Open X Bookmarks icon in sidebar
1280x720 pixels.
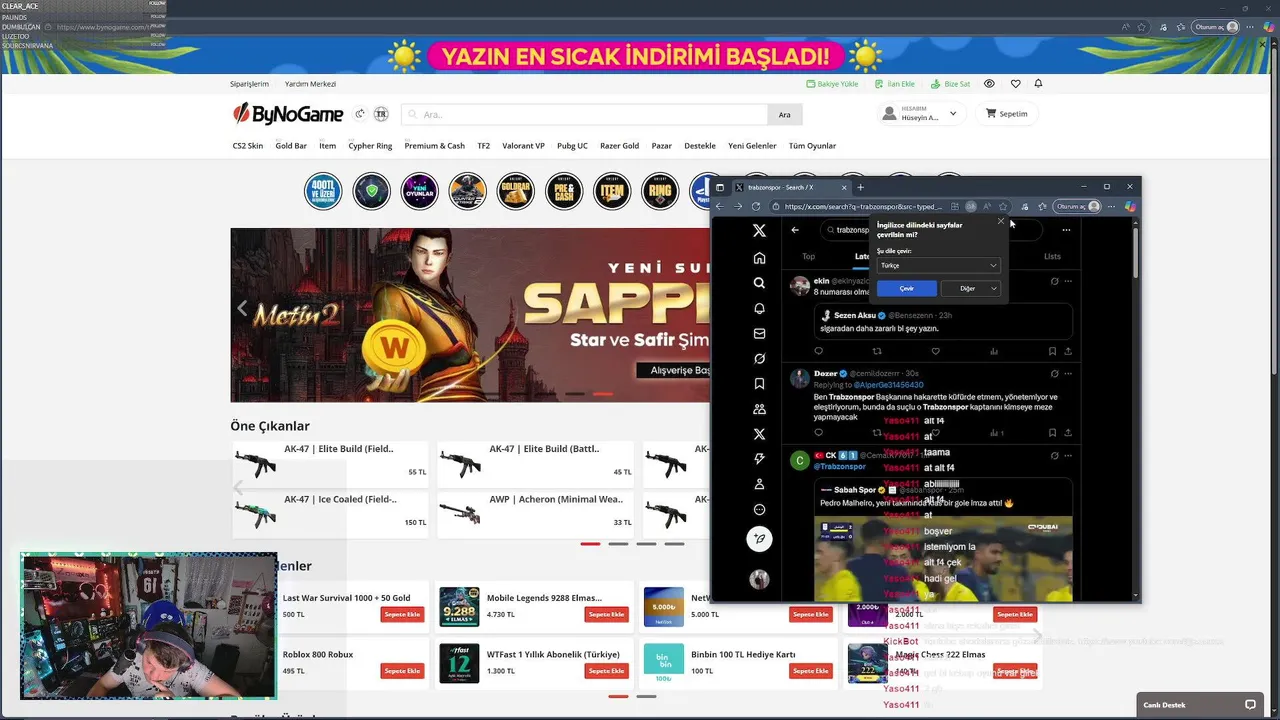coord(759,384)
